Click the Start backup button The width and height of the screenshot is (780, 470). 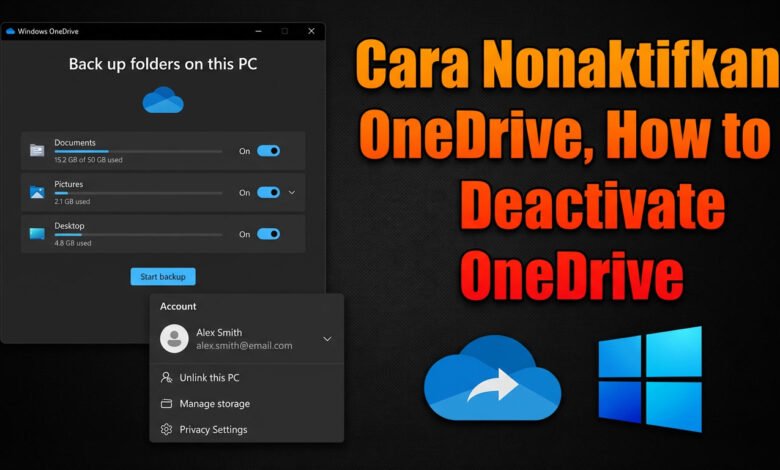point(163,277)
